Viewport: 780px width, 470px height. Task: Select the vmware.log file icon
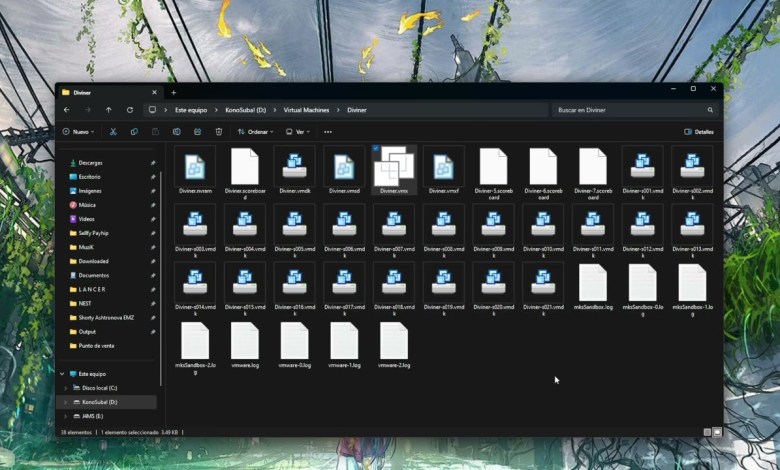click(245, 341)
